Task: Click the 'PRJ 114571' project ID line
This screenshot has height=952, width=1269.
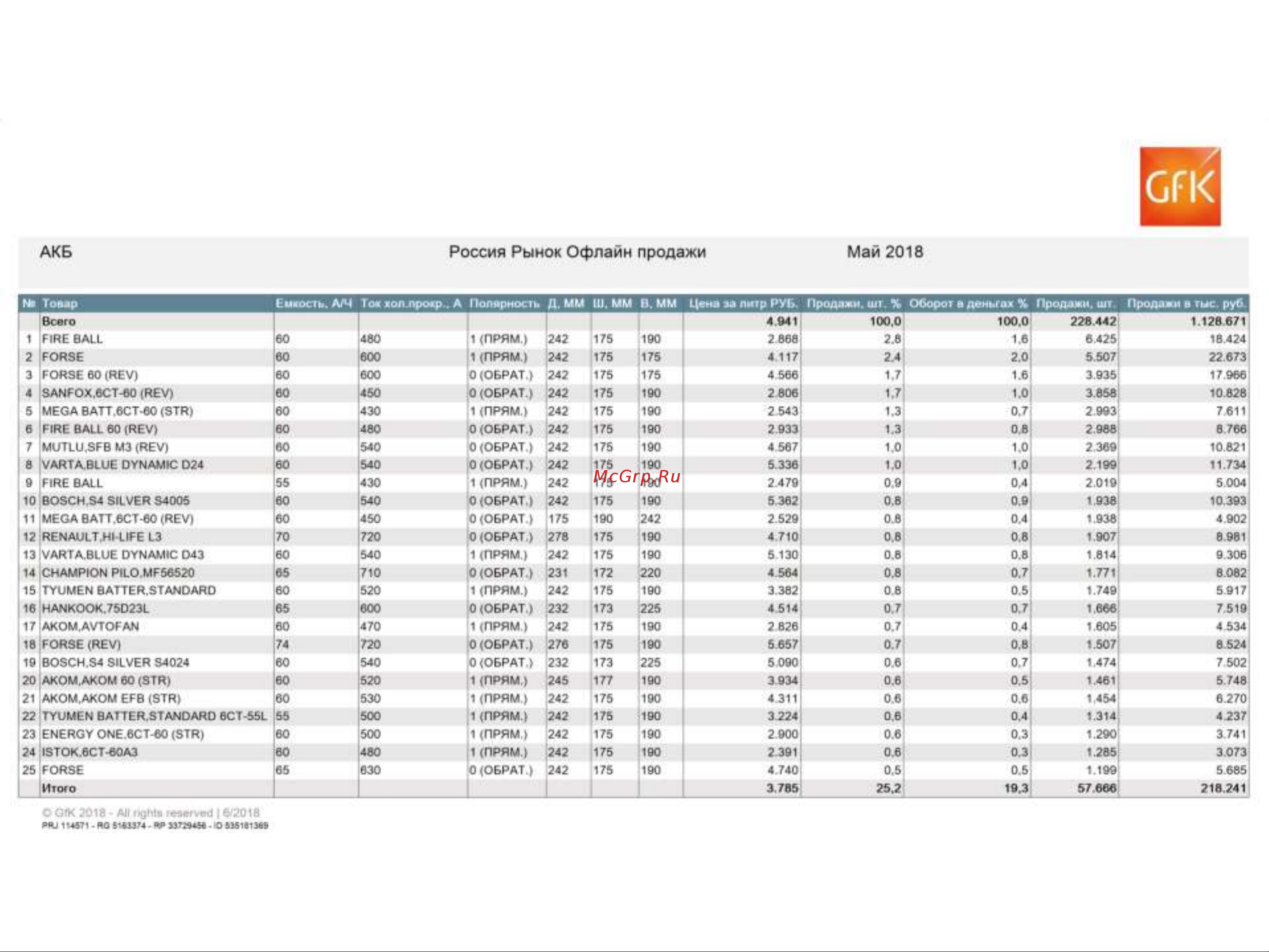Action: (x=155, y=826)
